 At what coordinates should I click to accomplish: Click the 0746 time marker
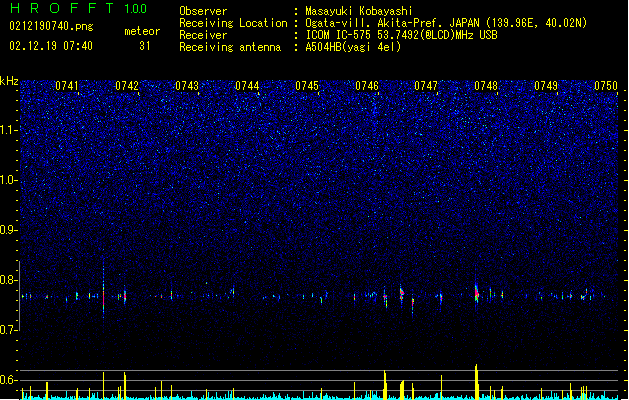367,86
